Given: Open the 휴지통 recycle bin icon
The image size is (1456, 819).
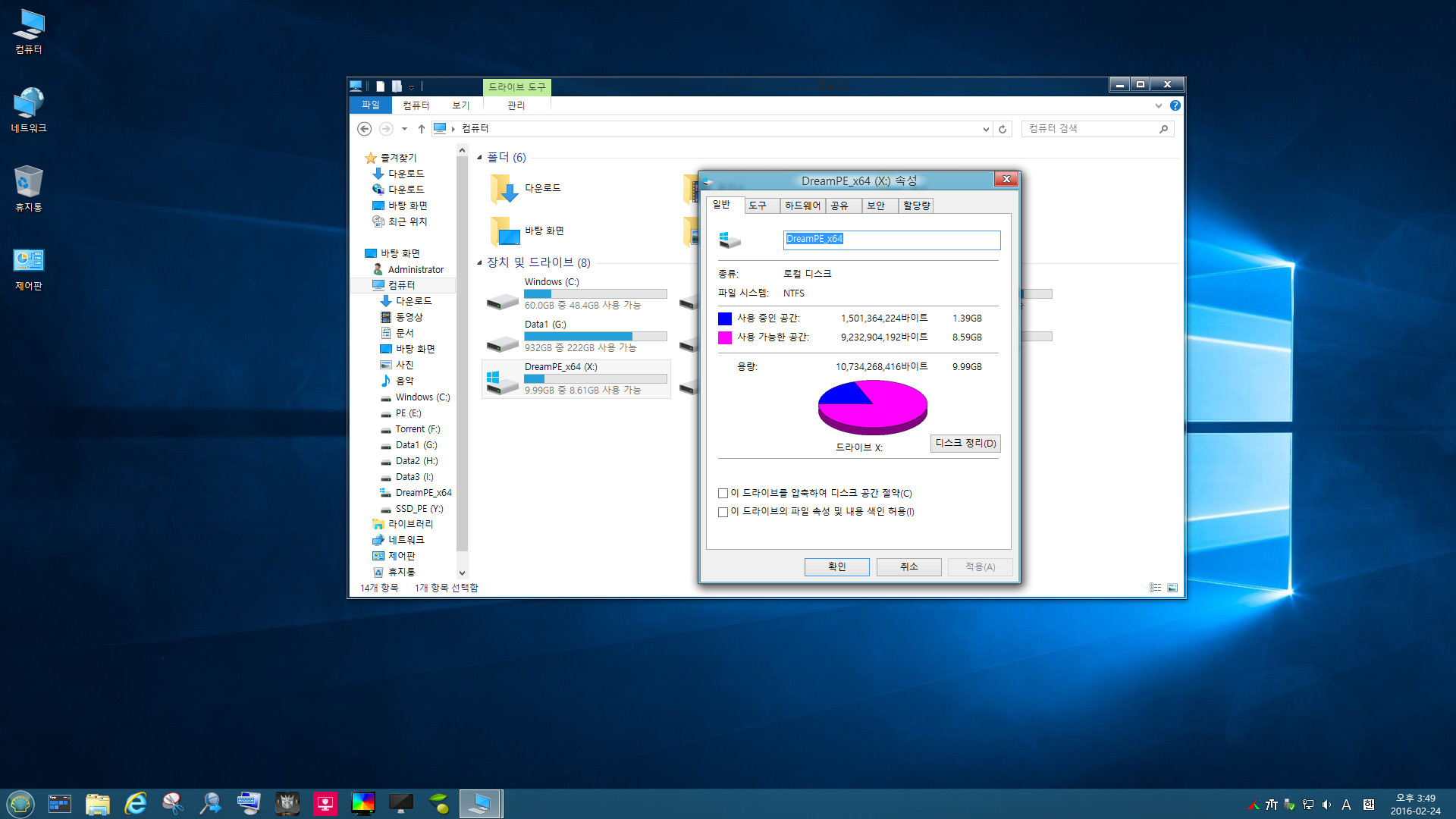Looking at the screenshot, I should pyautogui.click(x=29, y=190).
